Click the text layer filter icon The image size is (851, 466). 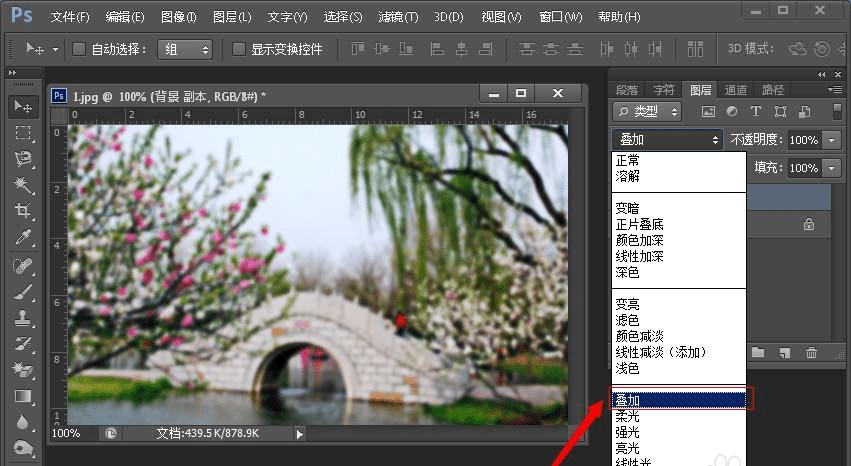pos(755,111)
